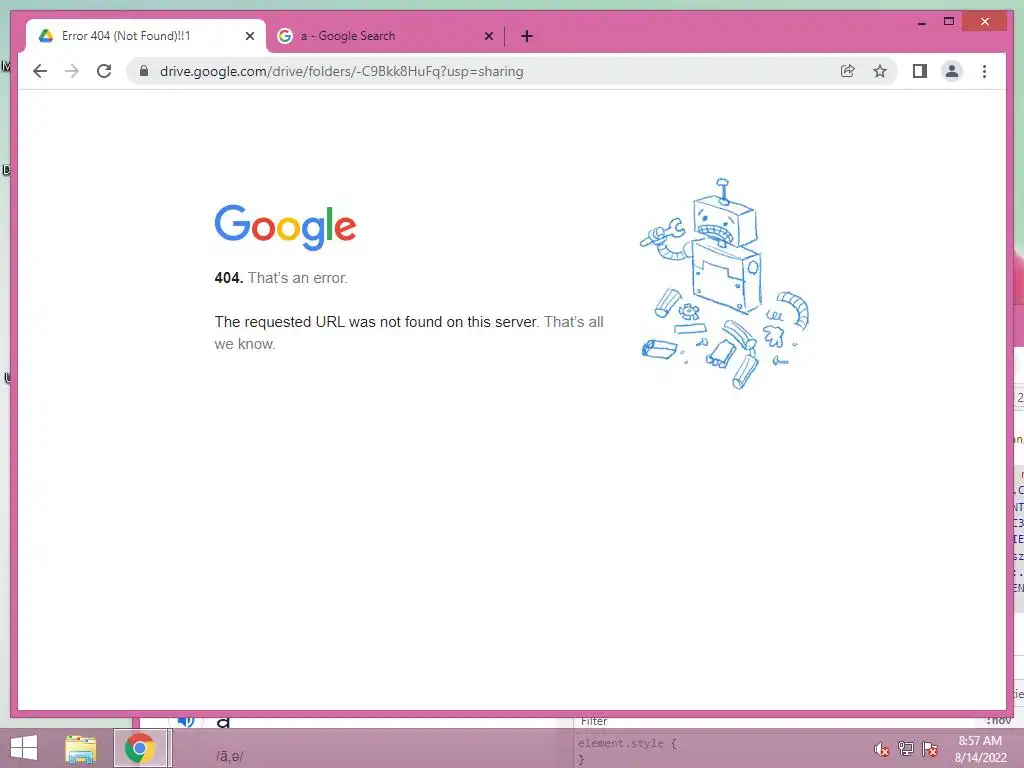This screenshot has height=768, width=1024.
Task: Open the Windows Start menu
Action: click(x=24, y=748)
